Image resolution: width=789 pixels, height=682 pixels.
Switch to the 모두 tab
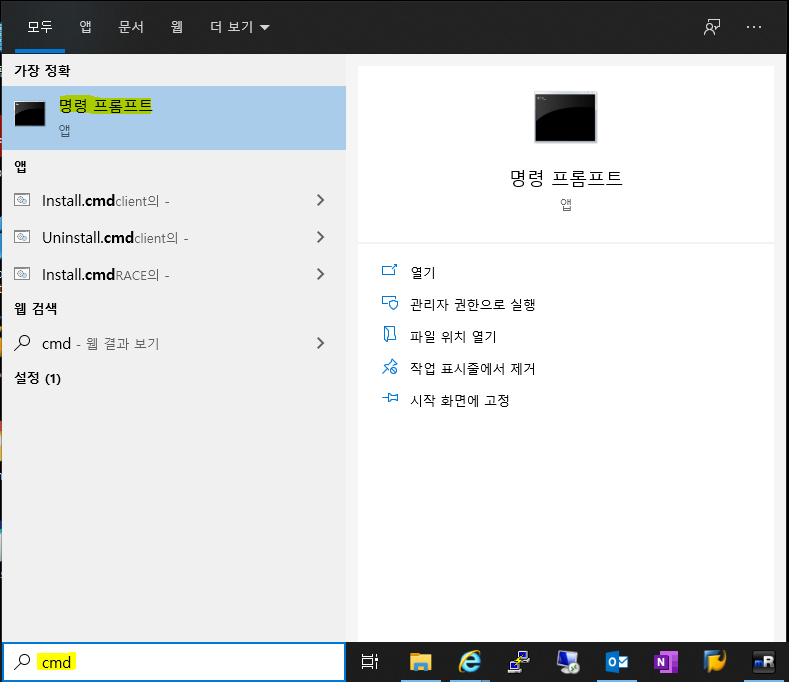40,27
